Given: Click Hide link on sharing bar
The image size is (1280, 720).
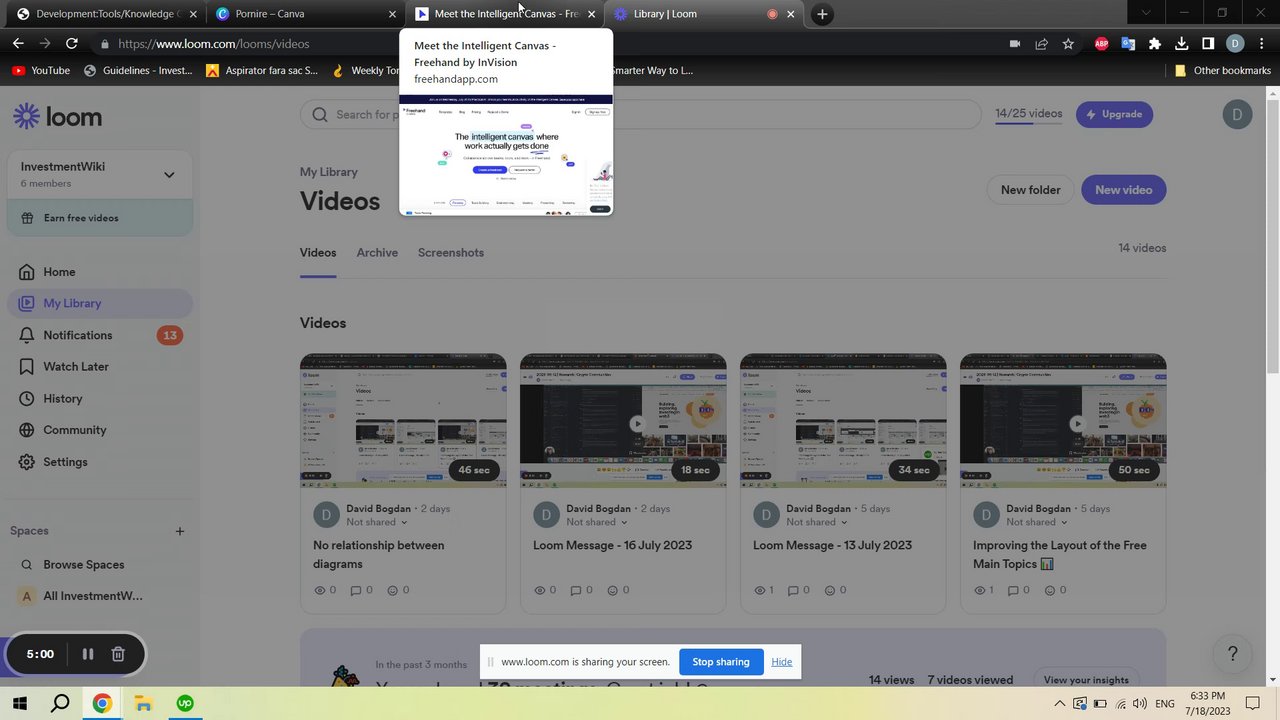Looking at the screenshot, I should [782, 662].
